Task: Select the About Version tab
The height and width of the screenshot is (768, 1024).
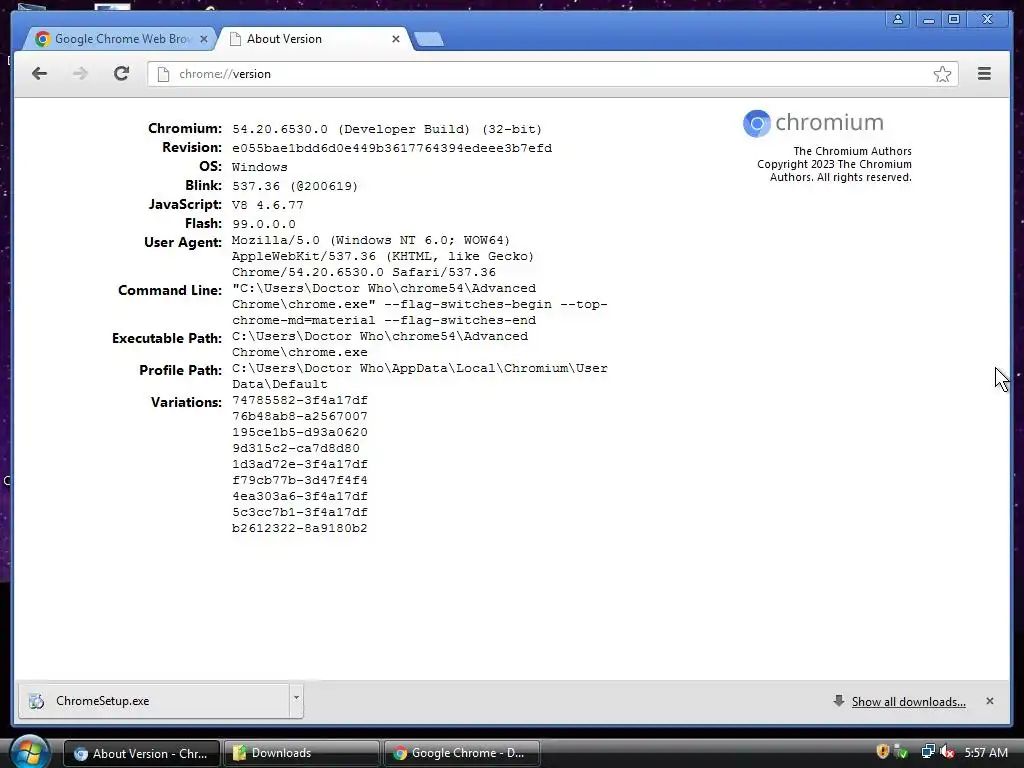Action: [x=313, y=39]
